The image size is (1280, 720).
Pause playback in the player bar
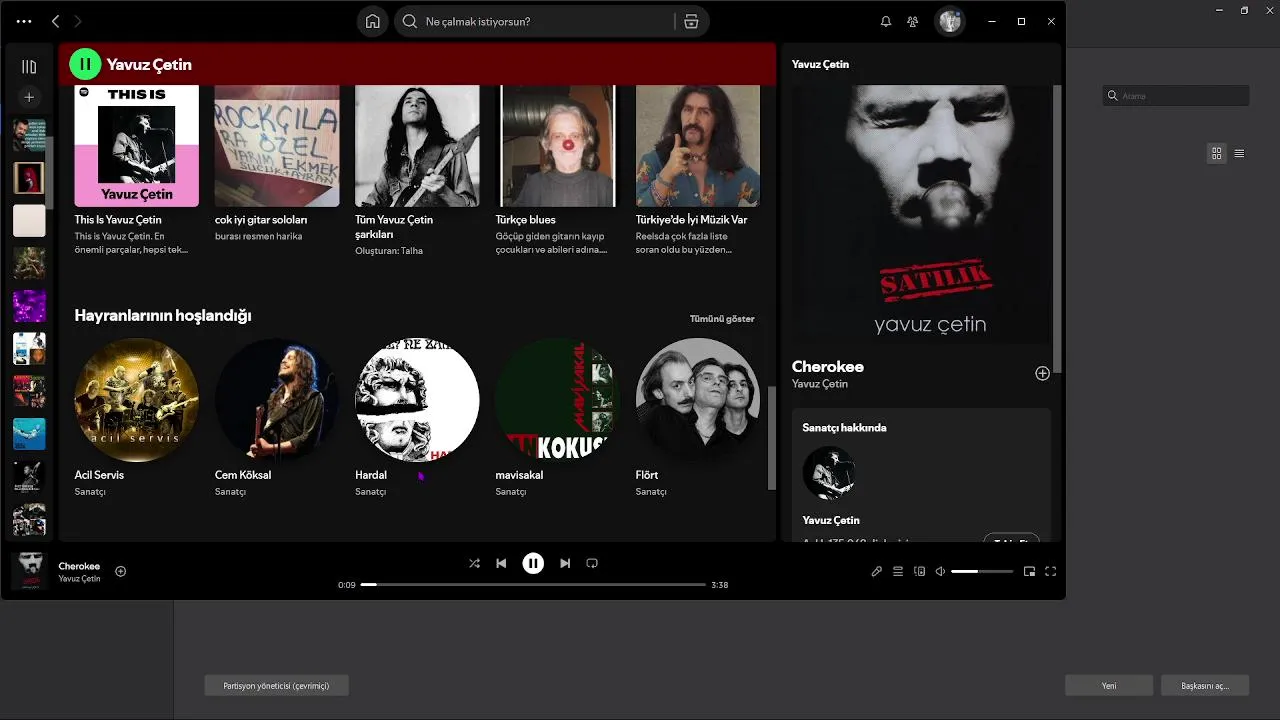533,563
